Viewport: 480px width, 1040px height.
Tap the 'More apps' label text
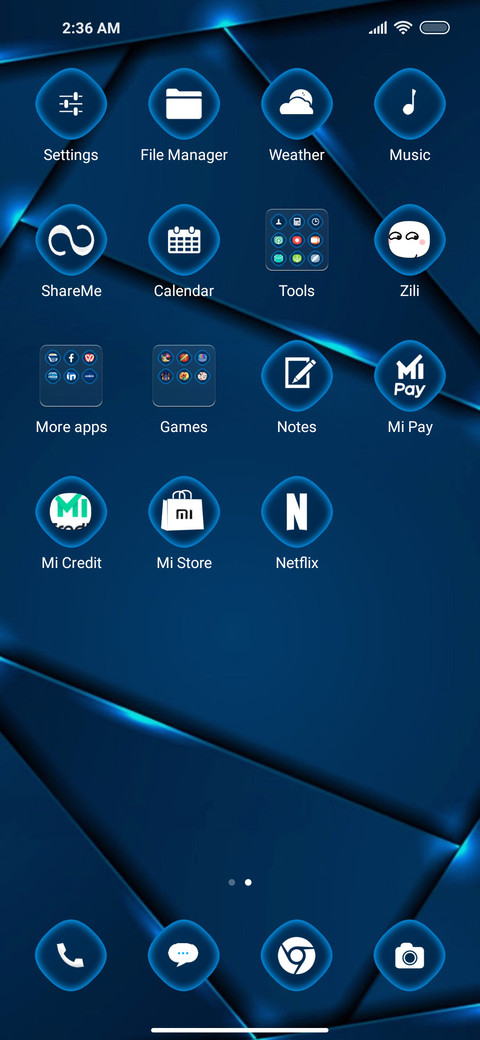tap(71, 427)
